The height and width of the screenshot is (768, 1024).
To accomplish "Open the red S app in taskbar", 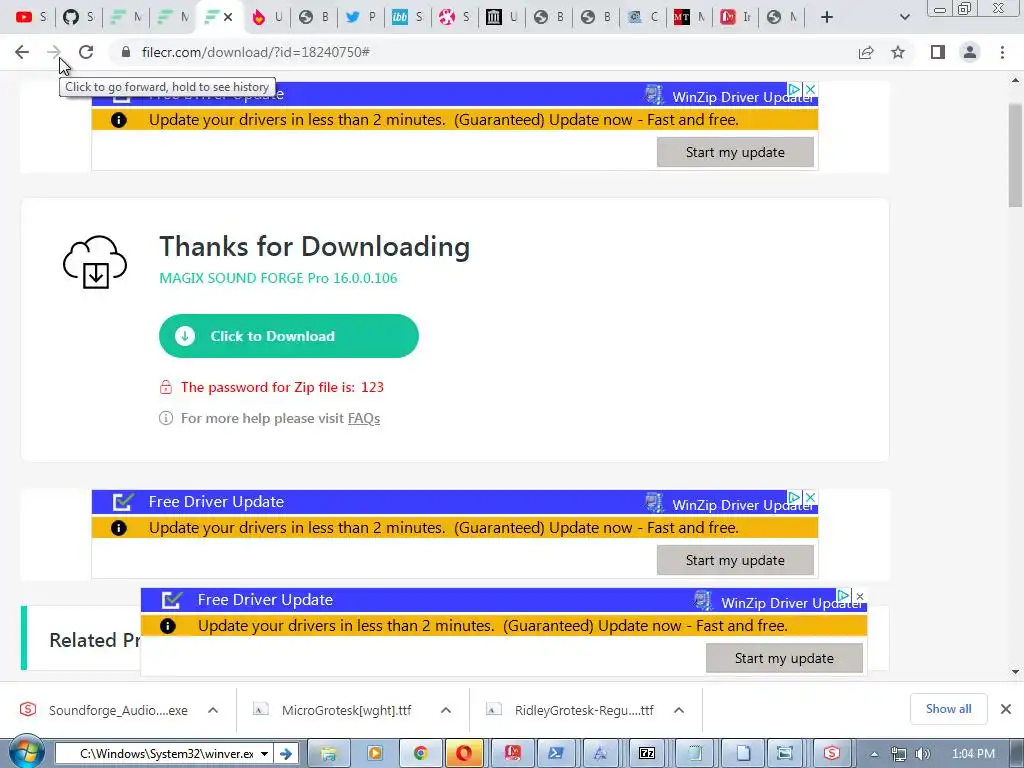I will tap(831, 754).
